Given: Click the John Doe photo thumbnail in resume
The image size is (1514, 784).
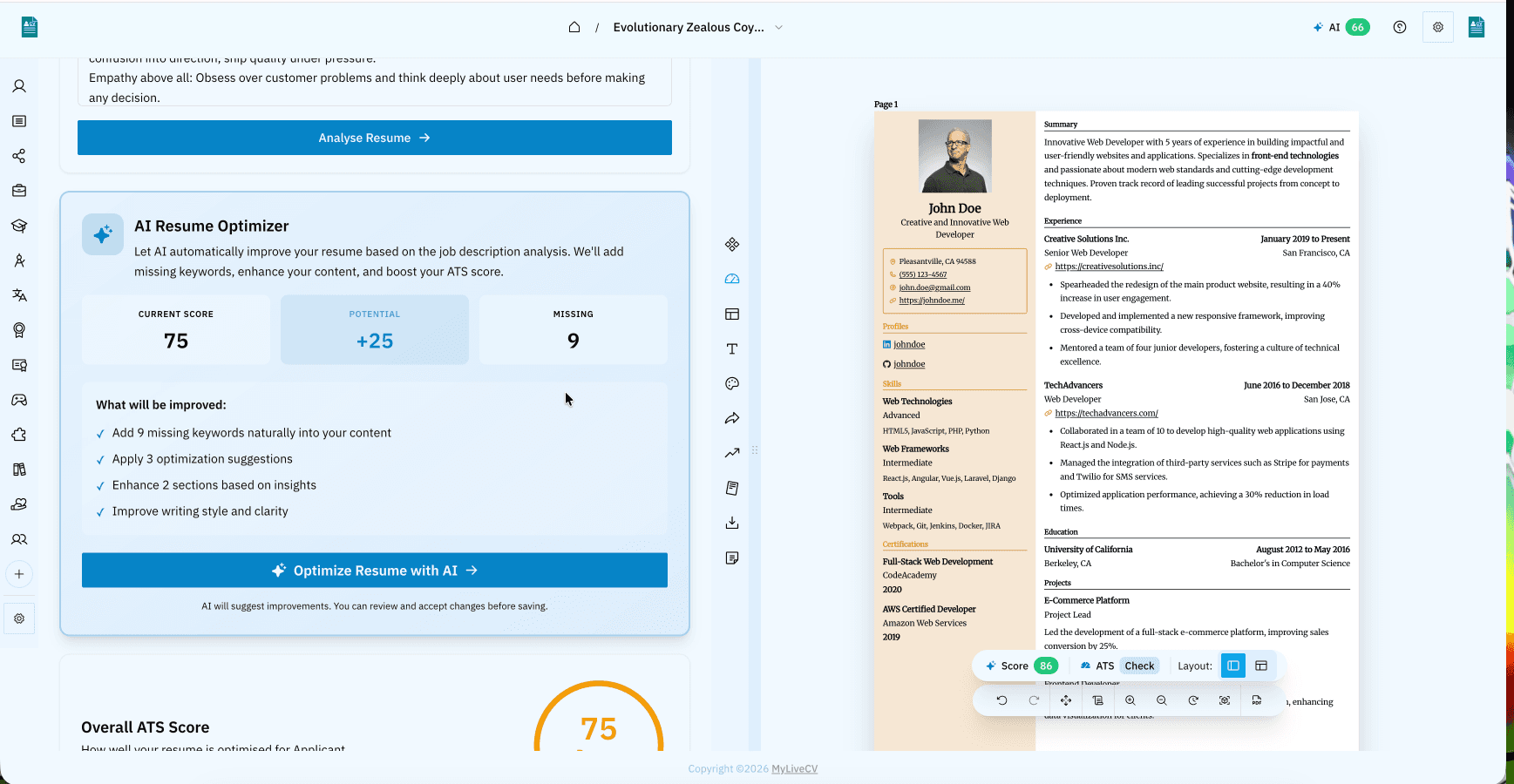Looking at the screenshot, I should point(955,156).
